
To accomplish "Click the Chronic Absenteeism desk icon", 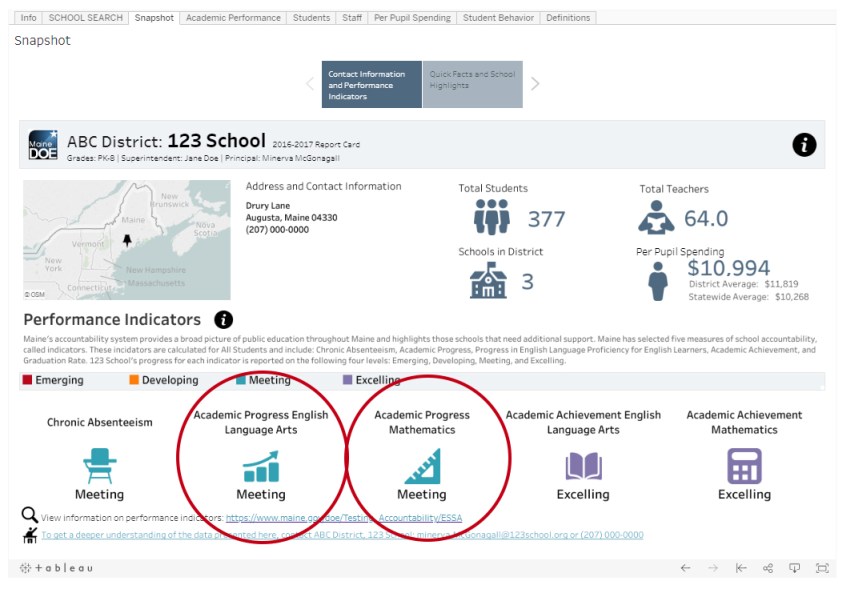I will pos(100,465).
